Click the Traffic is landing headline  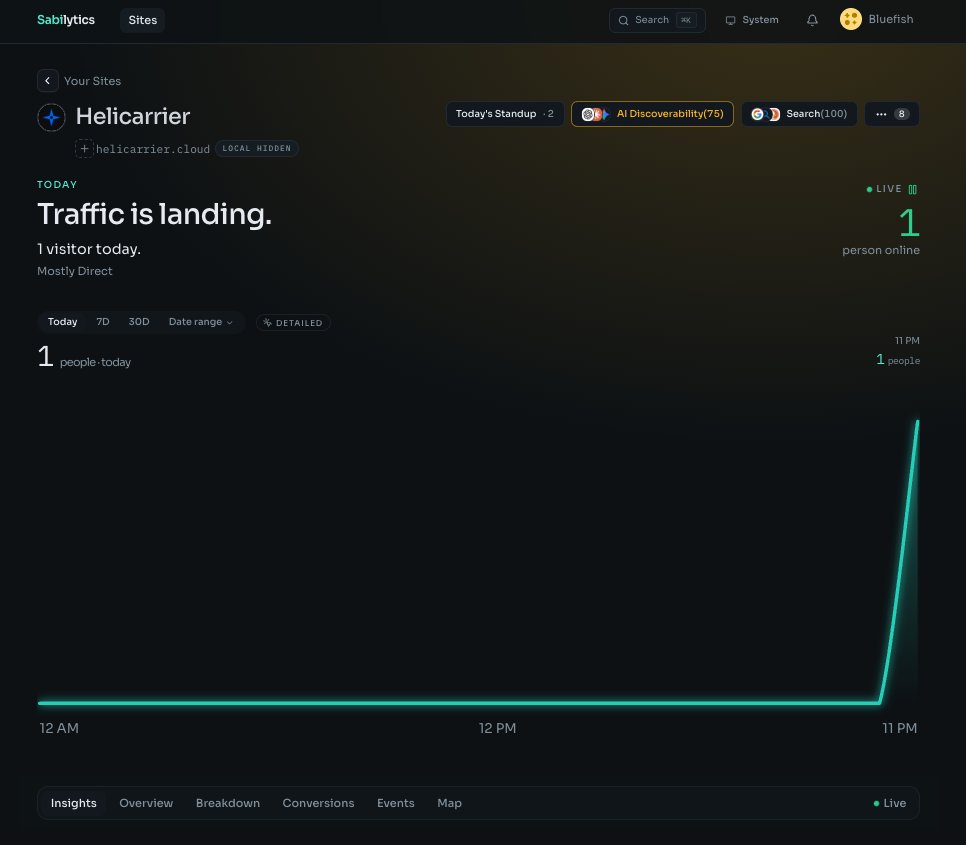coord(154,214)
